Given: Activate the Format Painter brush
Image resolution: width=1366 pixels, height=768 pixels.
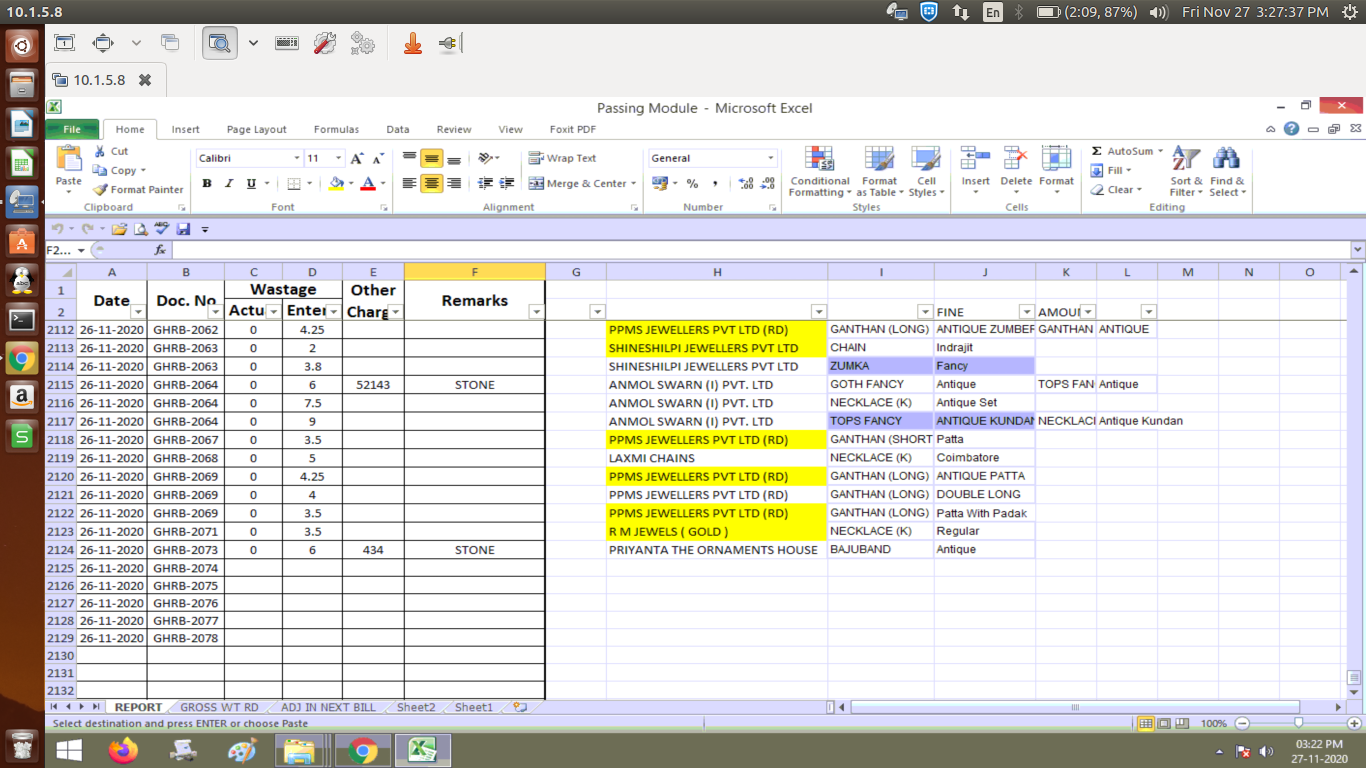Looking at the screenshot, I should click(139, 189).
